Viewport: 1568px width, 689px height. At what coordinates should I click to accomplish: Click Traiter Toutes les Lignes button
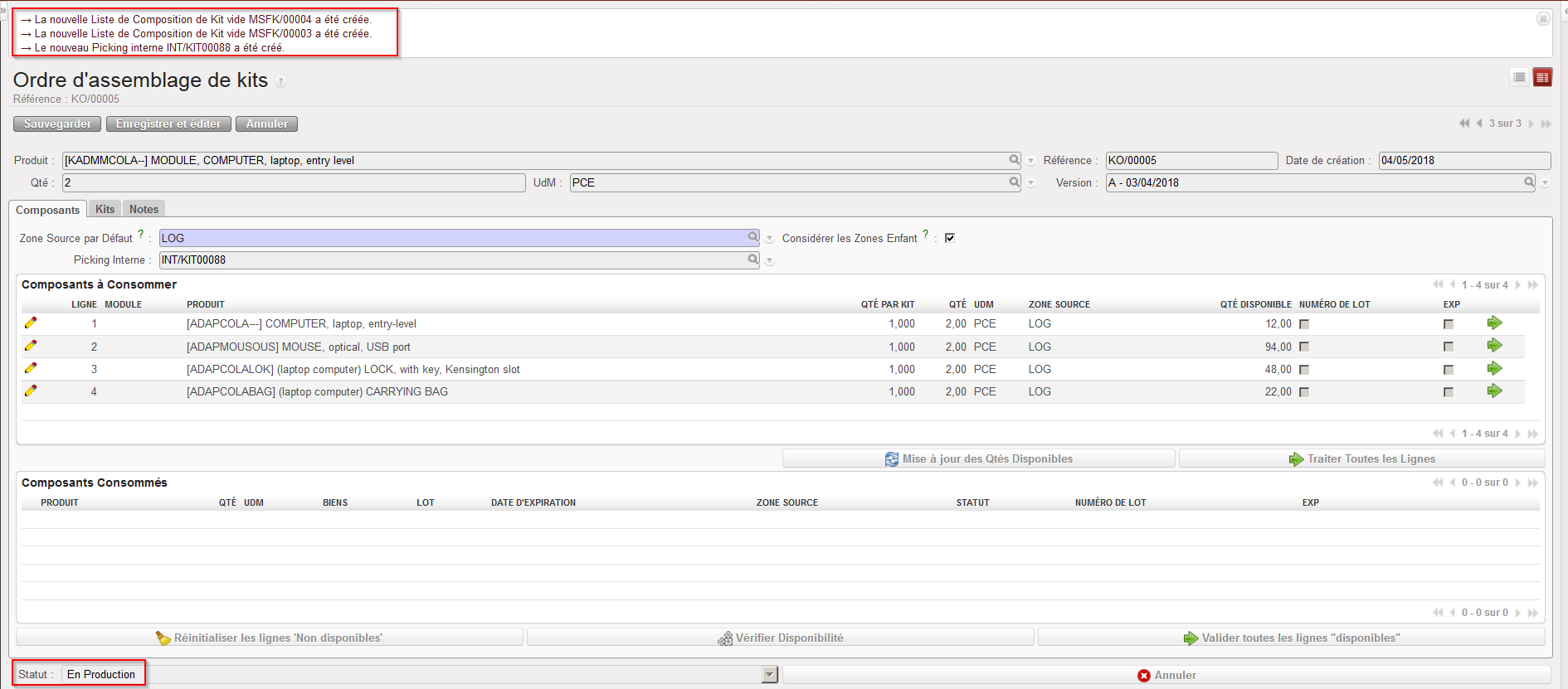coord(1361,459)
